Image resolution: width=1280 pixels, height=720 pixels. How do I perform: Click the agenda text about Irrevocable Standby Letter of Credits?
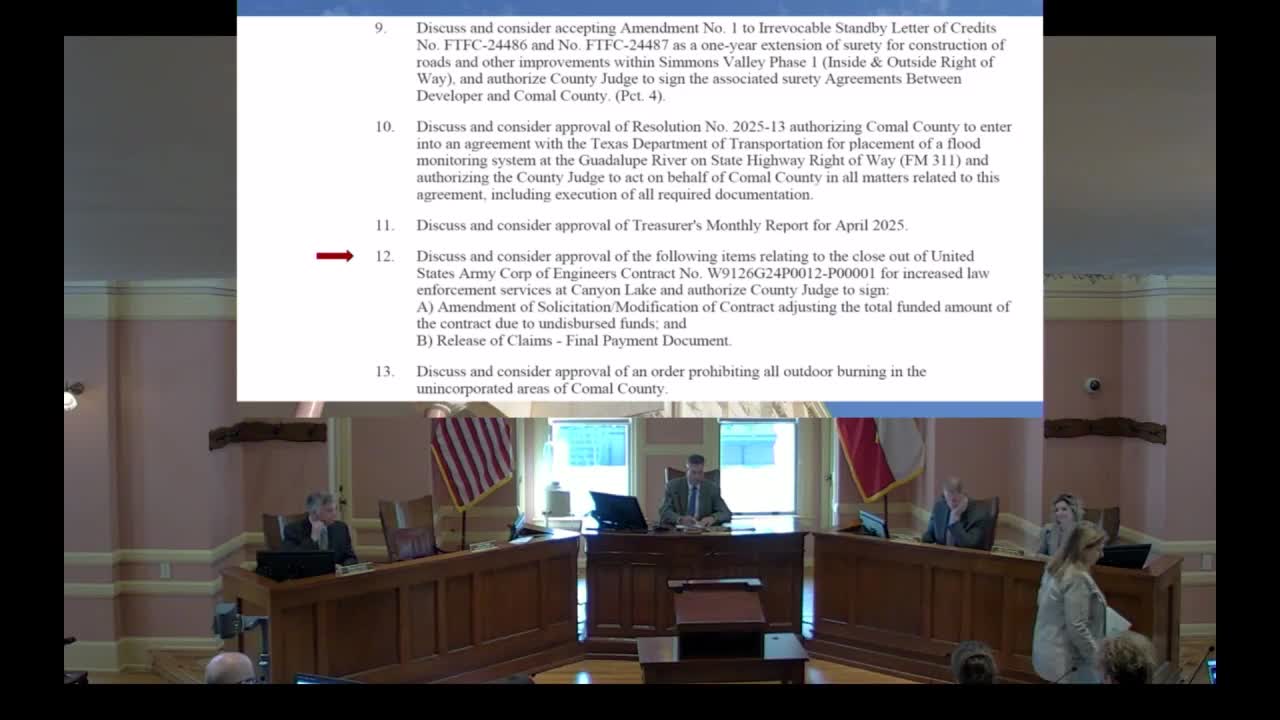tap(712, 62)
